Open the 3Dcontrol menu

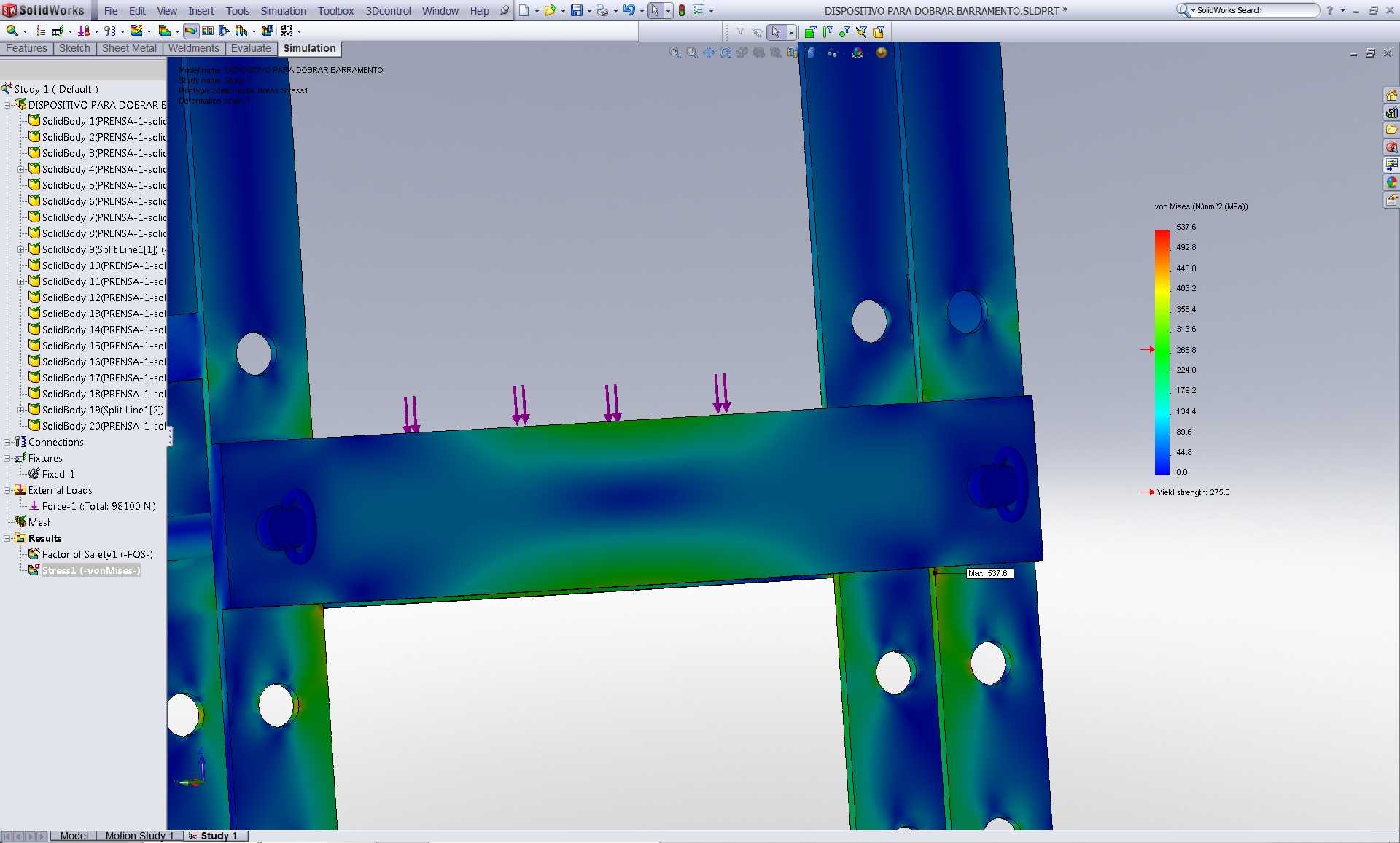point(388,11)
